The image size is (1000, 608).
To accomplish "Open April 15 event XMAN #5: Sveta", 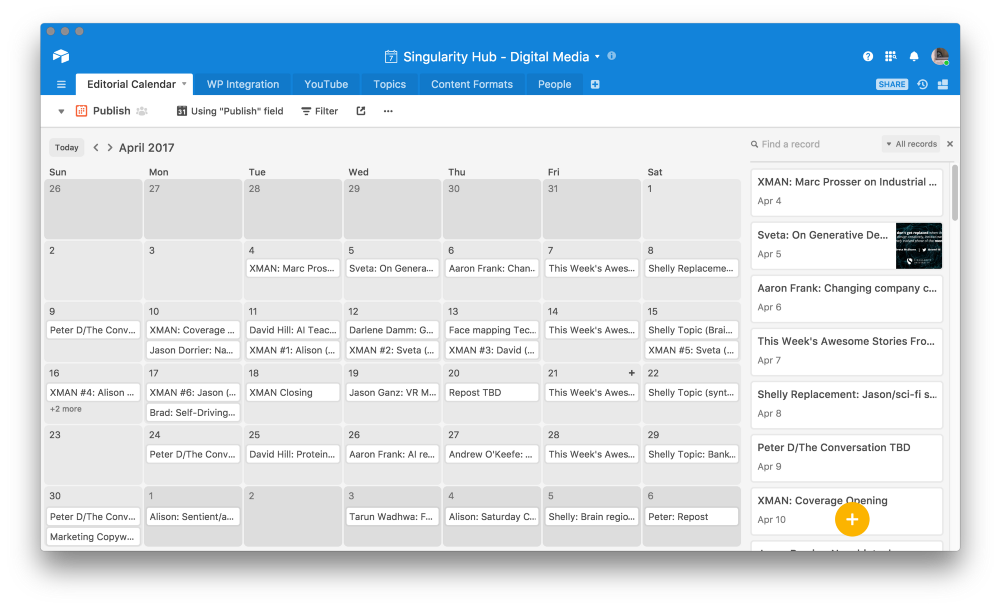I will click(x=691, y=350).
